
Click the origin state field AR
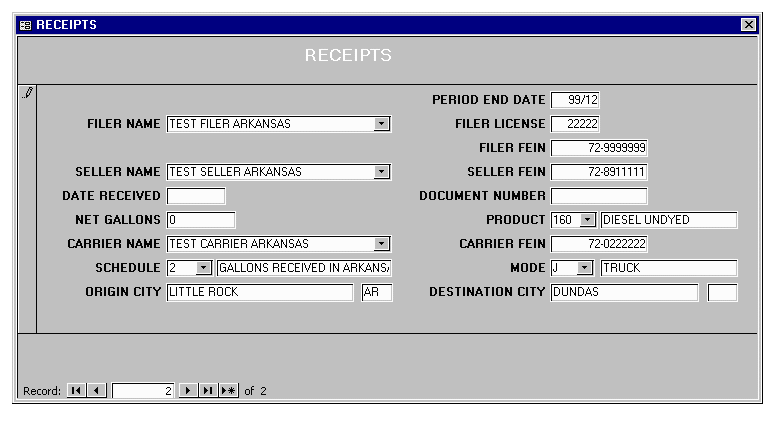377,292
